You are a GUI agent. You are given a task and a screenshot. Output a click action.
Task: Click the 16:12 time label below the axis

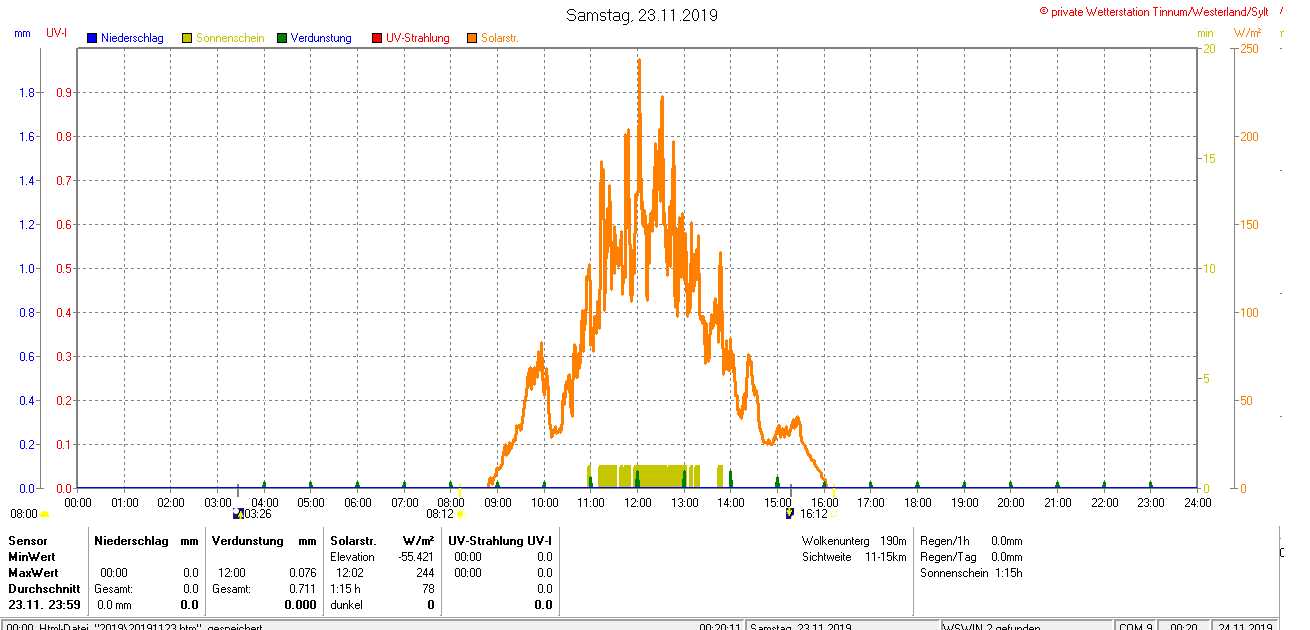(x=813, y=514)
